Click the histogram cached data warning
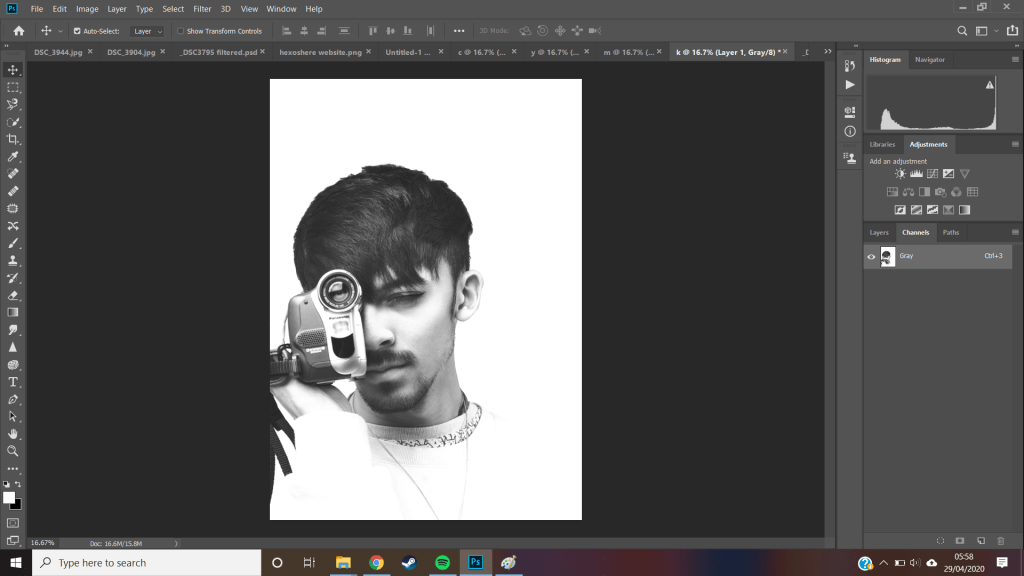The image size is (1024, 576). point(990,86)
